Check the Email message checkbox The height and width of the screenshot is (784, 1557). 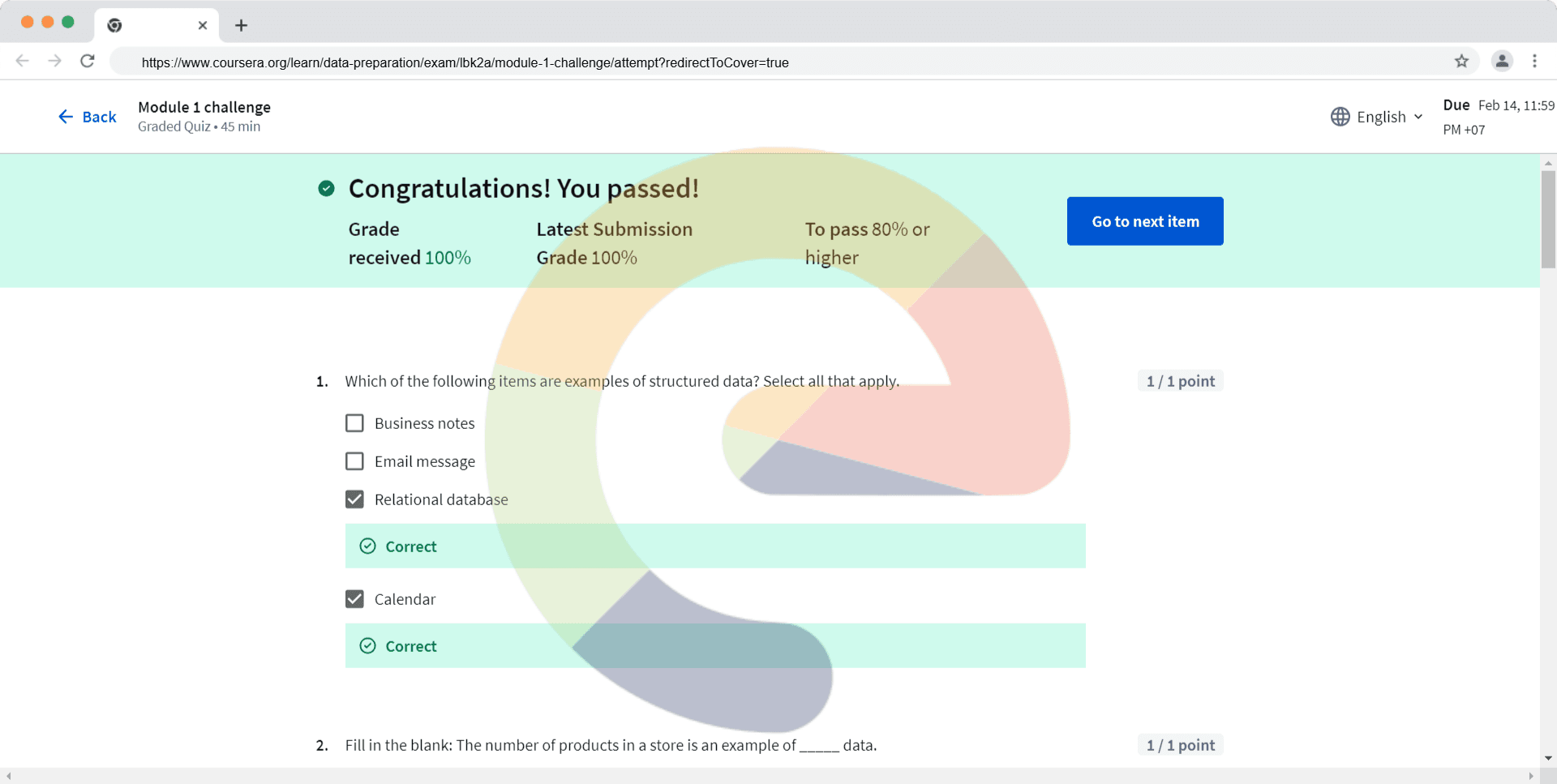354,461
